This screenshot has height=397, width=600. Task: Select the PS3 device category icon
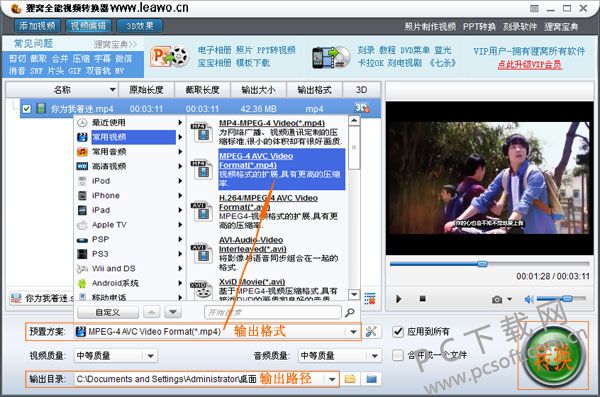82,254
